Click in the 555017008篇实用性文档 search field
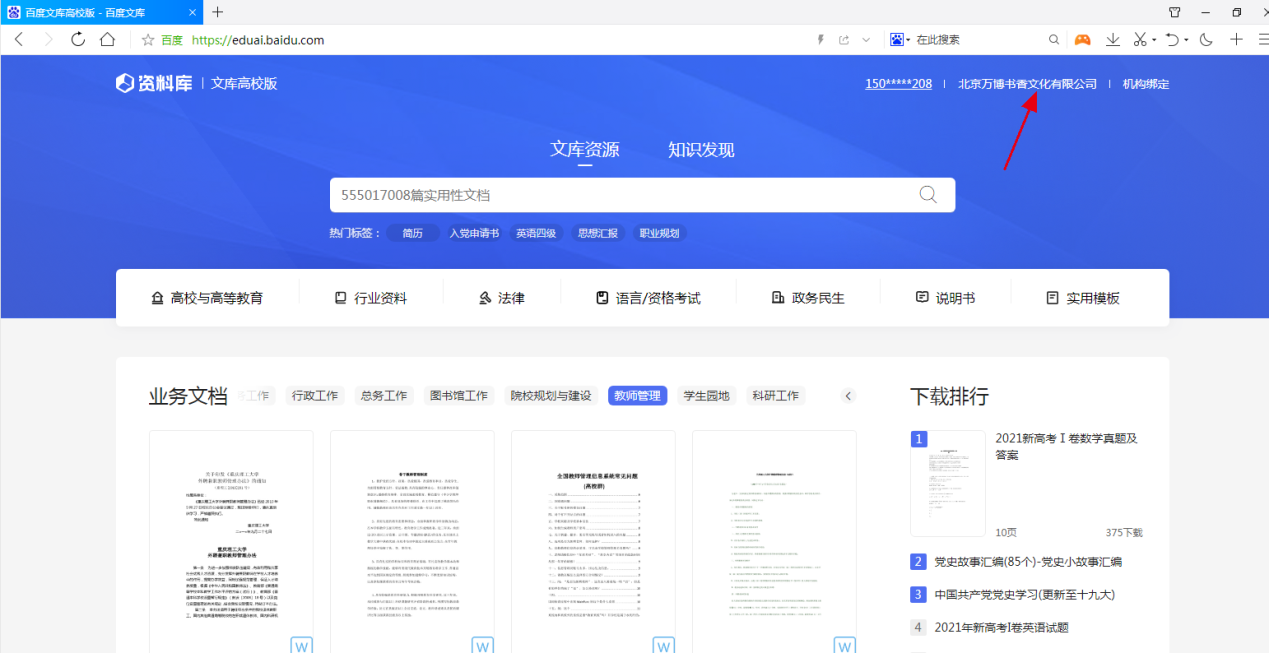Image resolution: width=1269 pixels, height=653 pixels. [x=620, y=195]
